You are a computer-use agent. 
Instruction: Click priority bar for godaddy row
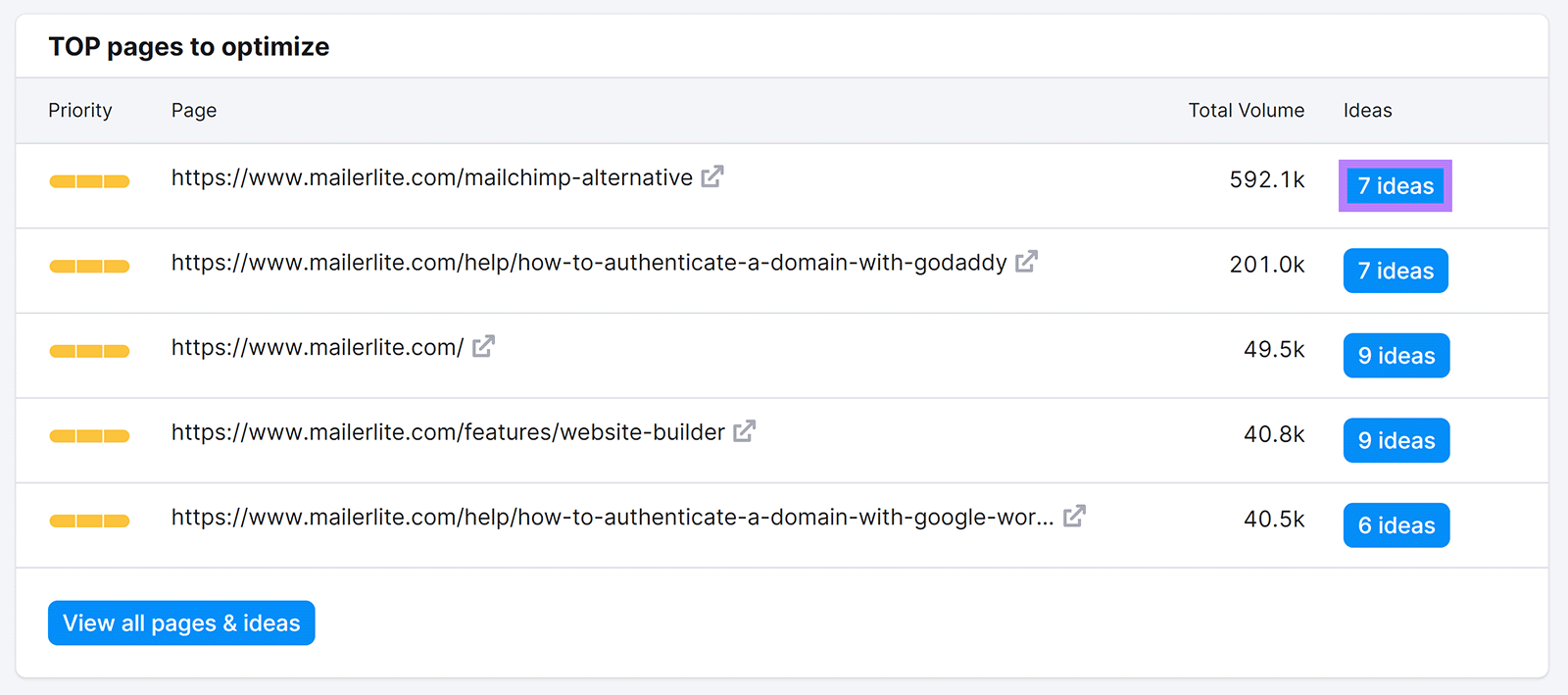click(x=89, y=267)
